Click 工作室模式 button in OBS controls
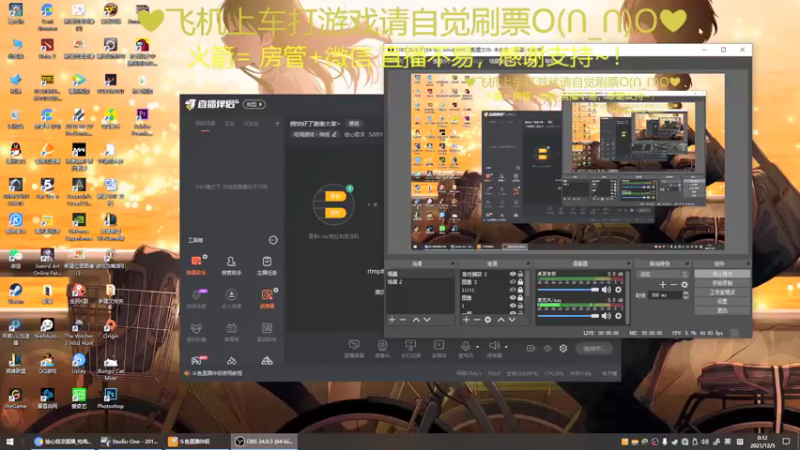 coord(722,292)
